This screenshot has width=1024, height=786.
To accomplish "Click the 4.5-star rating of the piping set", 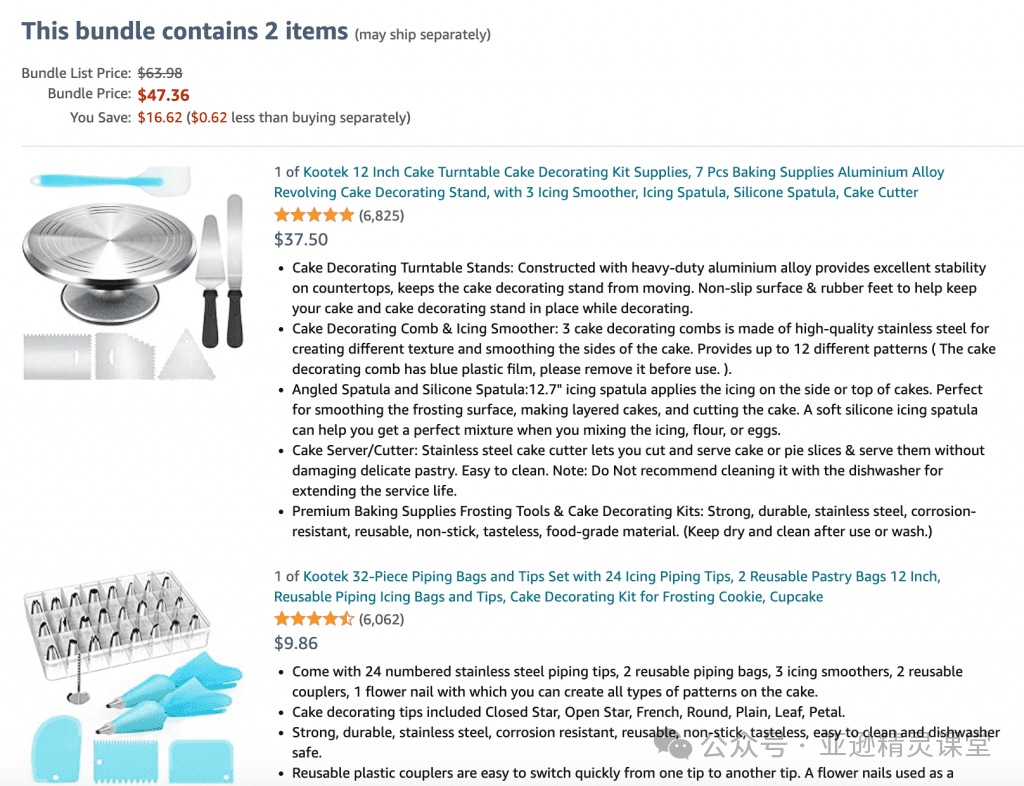I will point(314,619).
